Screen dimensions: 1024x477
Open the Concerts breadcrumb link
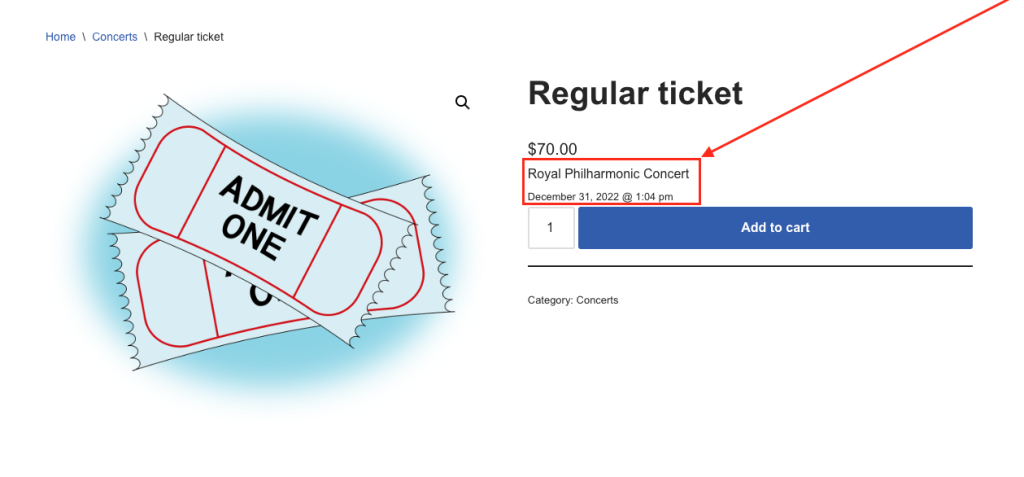tap(115, 37)
